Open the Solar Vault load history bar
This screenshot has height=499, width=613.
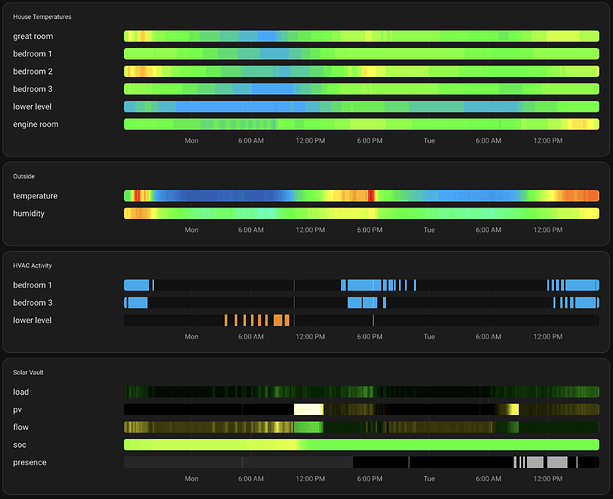(x=362, y=392)
